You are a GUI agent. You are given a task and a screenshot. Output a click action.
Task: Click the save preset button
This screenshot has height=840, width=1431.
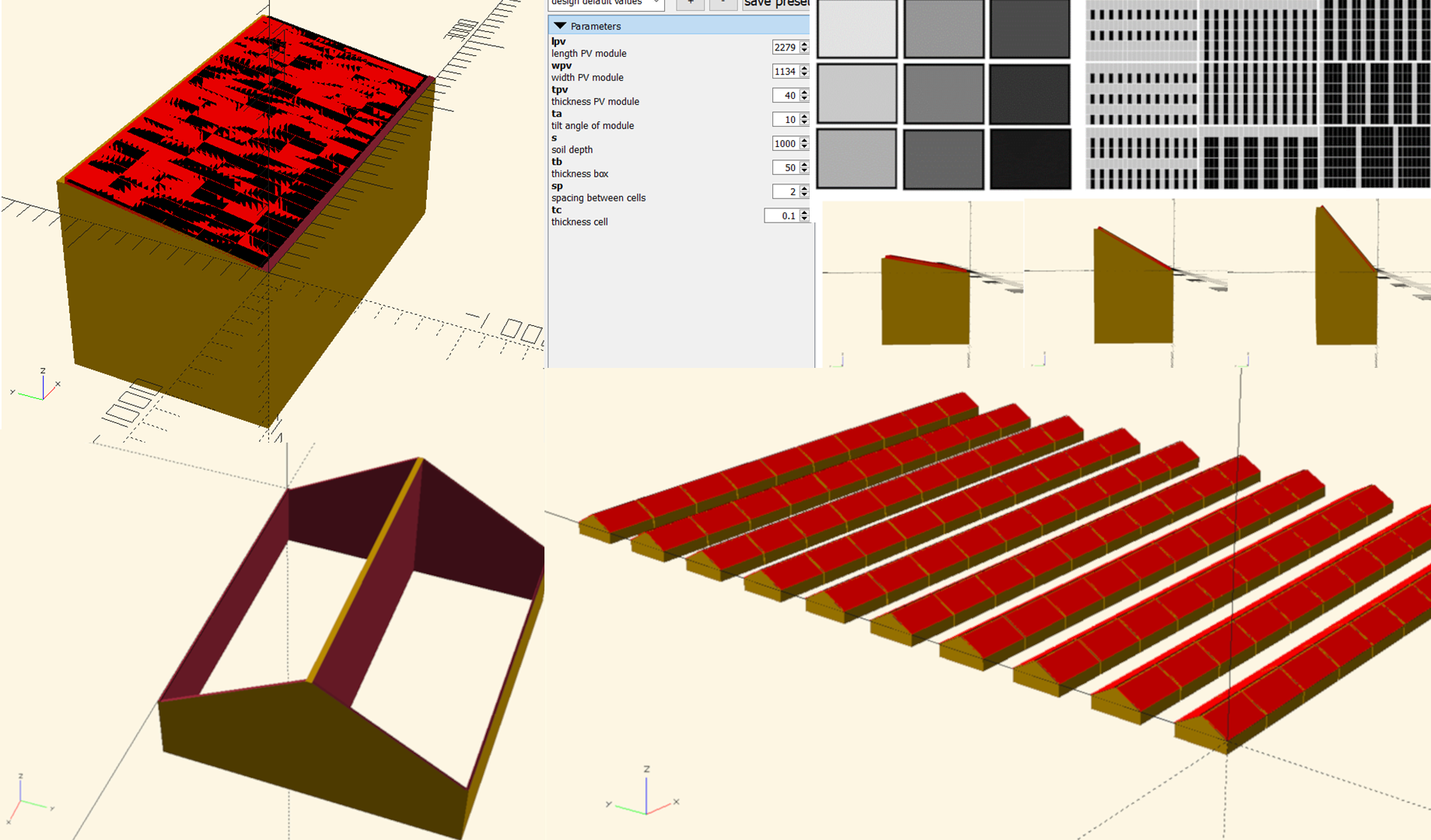pos(775,4)
